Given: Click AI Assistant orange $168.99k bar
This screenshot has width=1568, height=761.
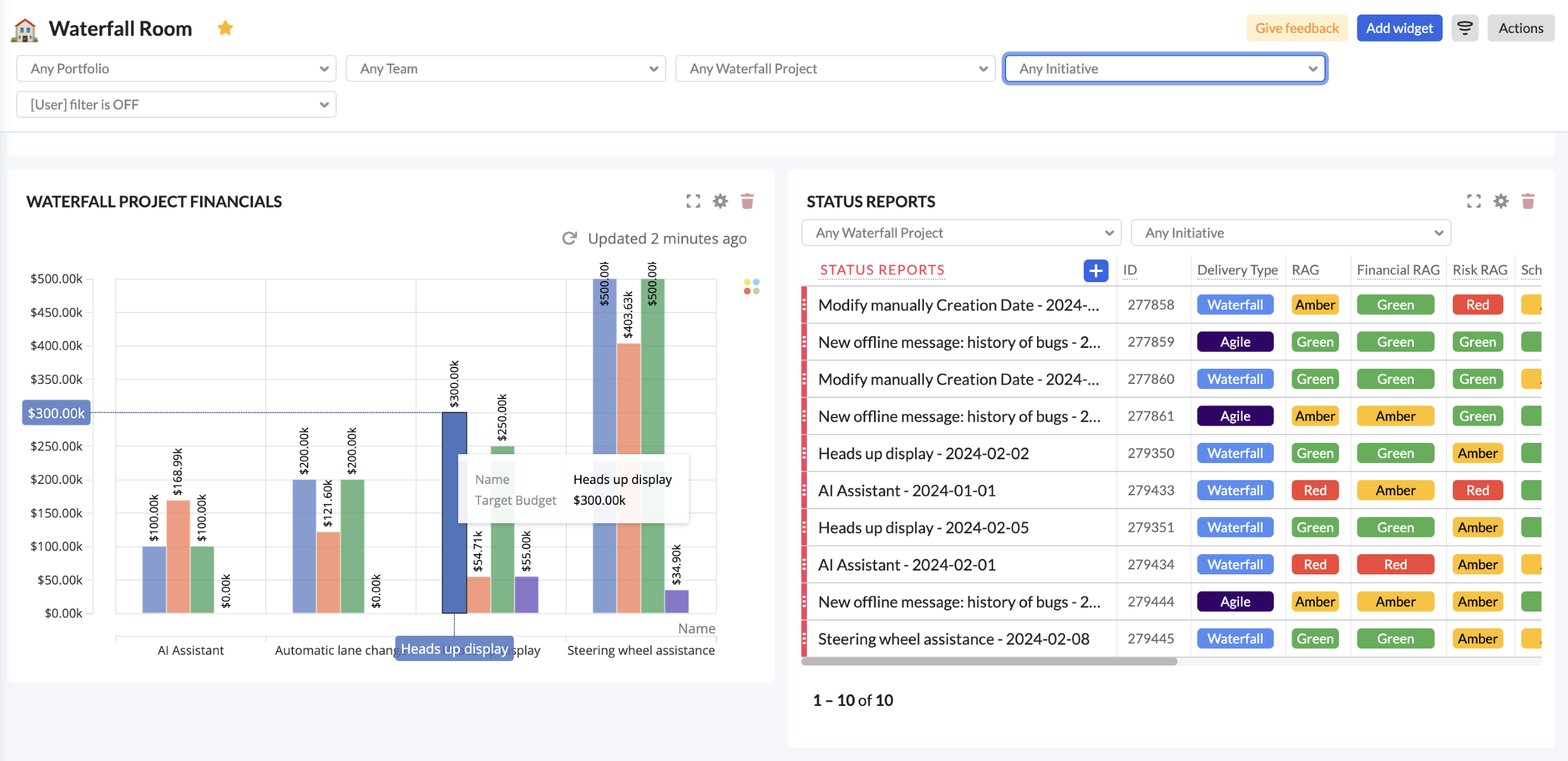Looking at the screenshot, I should point(178,557).
